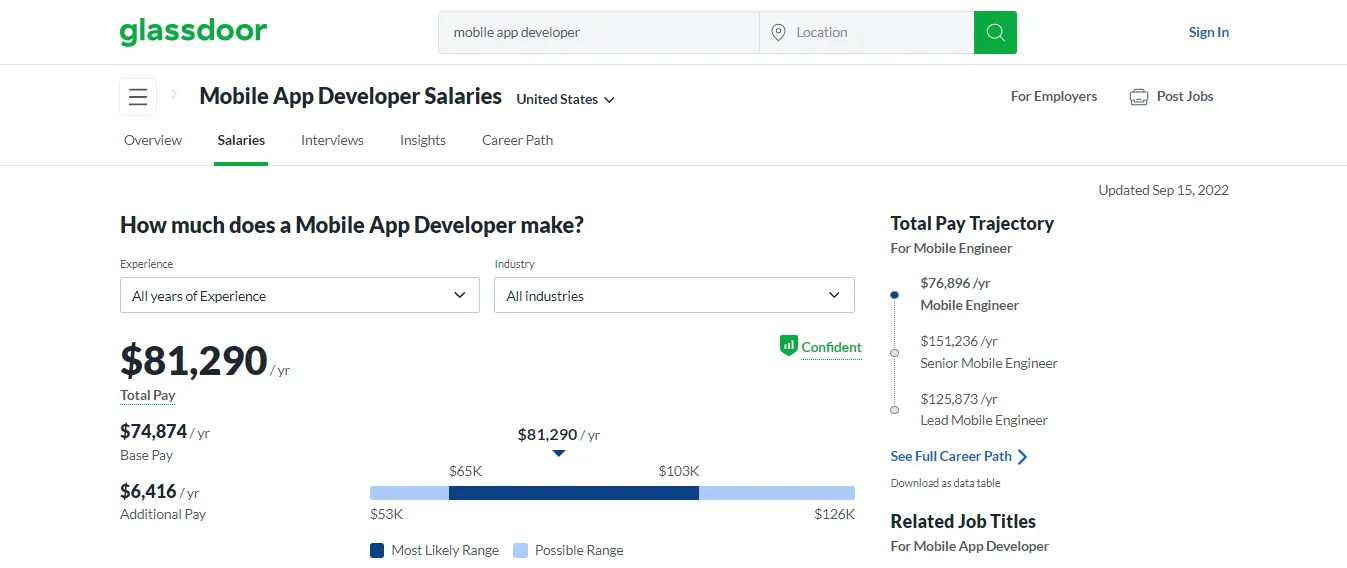Click the Total Pay underlined label
1347x568 pixels.
[x=148, y=395]
